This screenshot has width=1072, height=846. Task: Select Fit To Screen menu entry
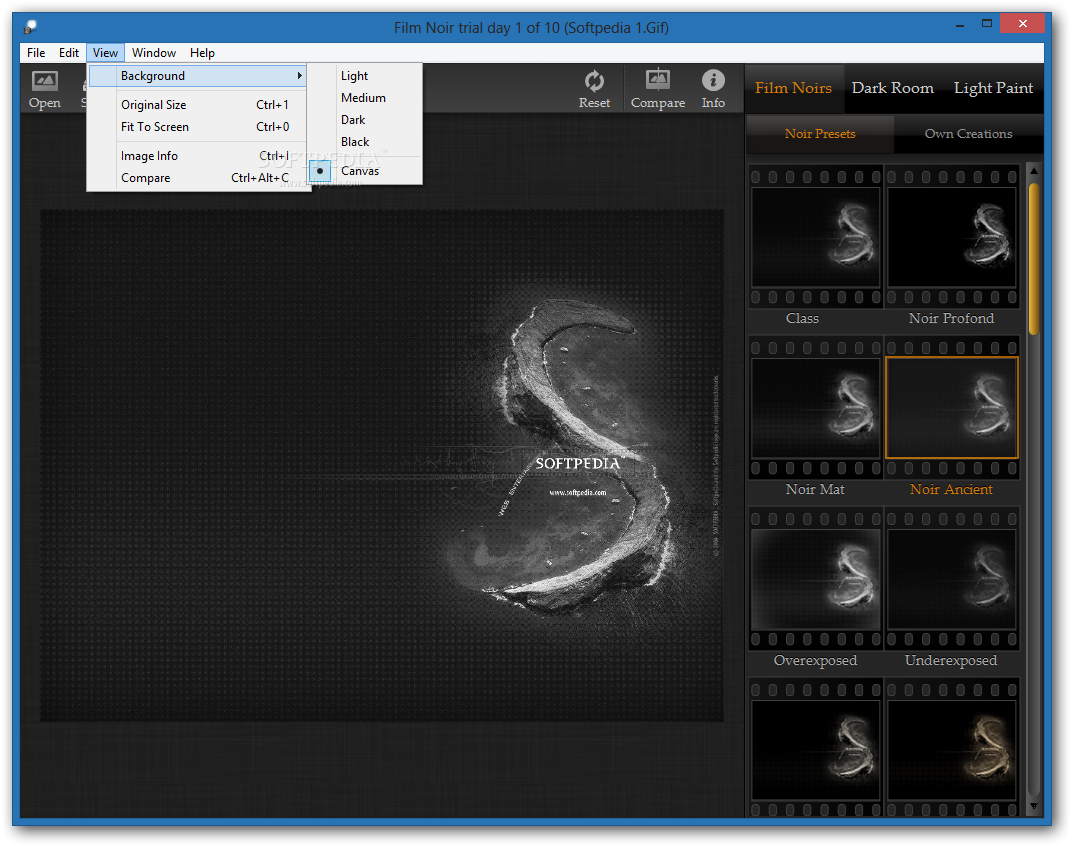(199, 127)
